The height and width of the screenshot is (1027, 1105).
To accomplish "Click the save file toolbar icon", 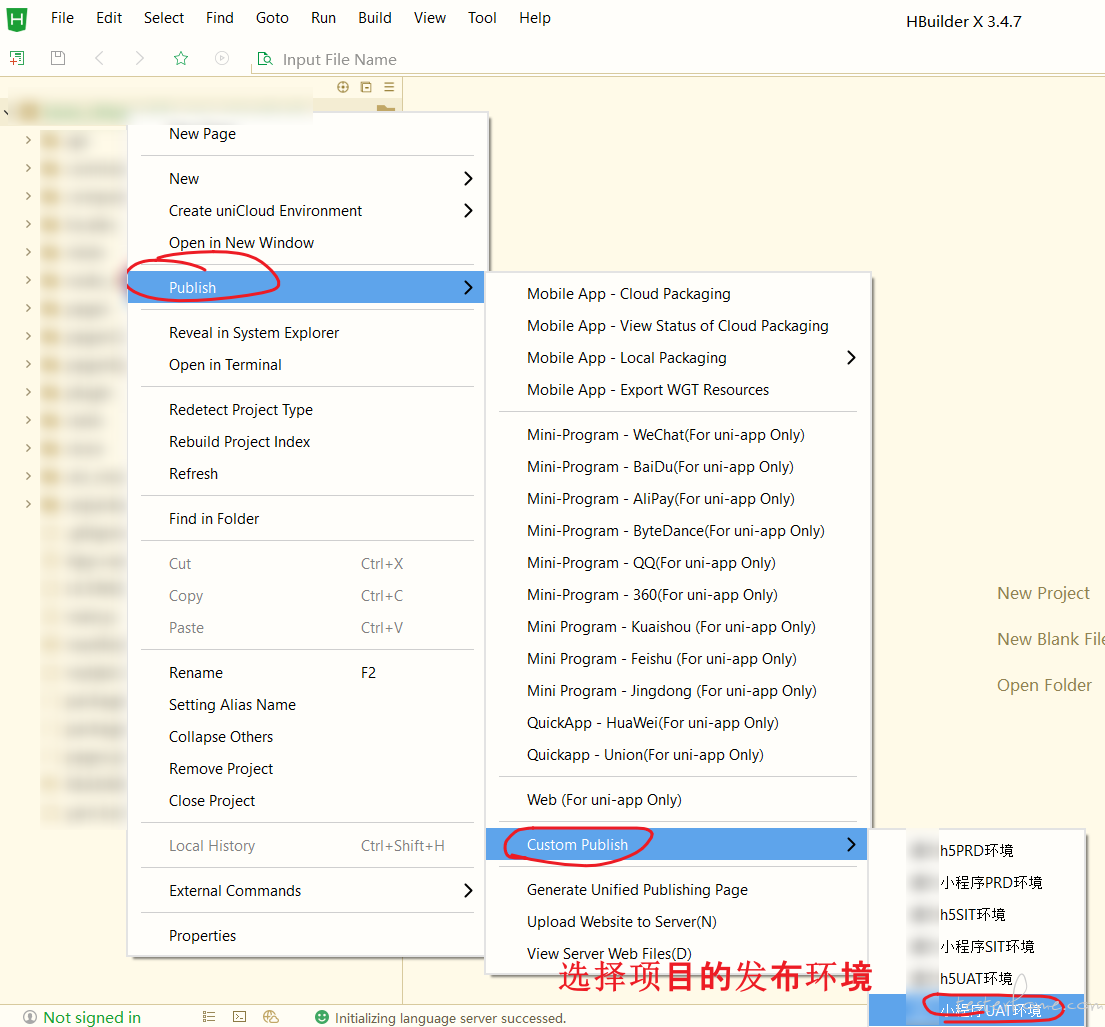I will point(58,59).
